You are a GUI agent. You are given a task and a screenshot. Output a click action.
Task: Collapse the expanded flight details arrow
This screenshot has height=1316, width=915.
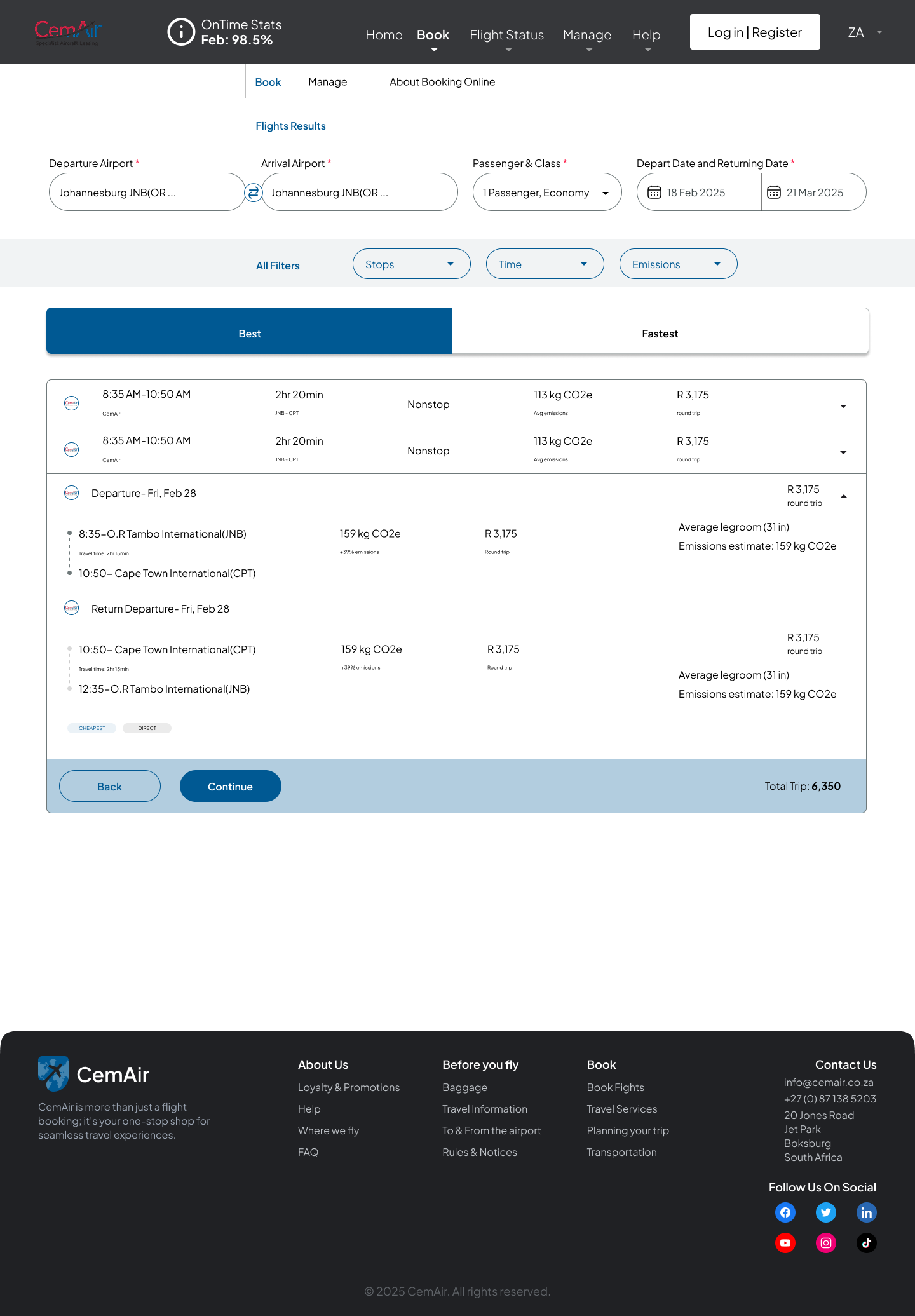pos(843,496)
